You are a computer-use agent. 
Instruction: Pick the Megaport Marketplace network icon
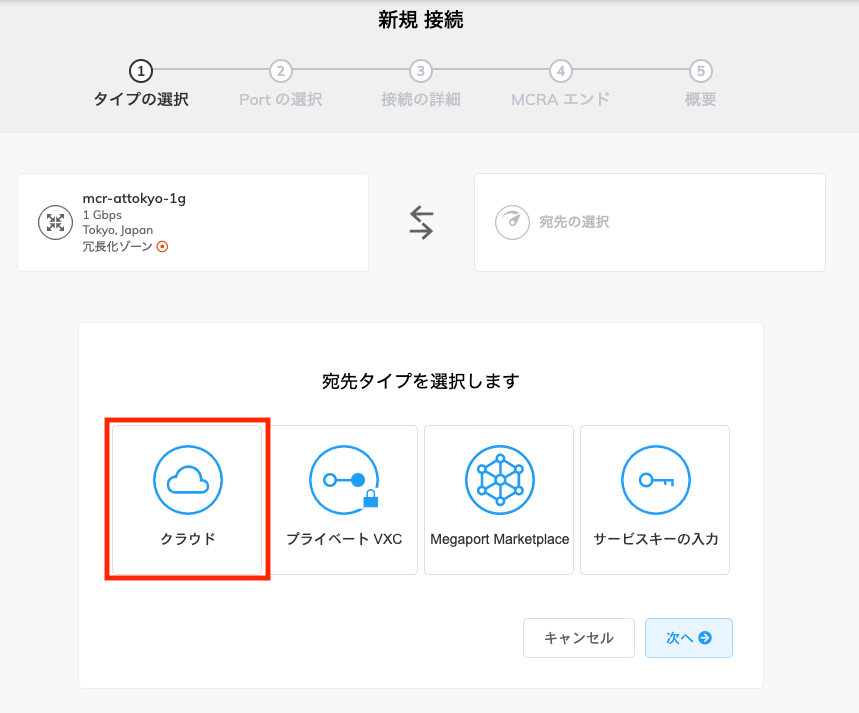tap(500, 480)
